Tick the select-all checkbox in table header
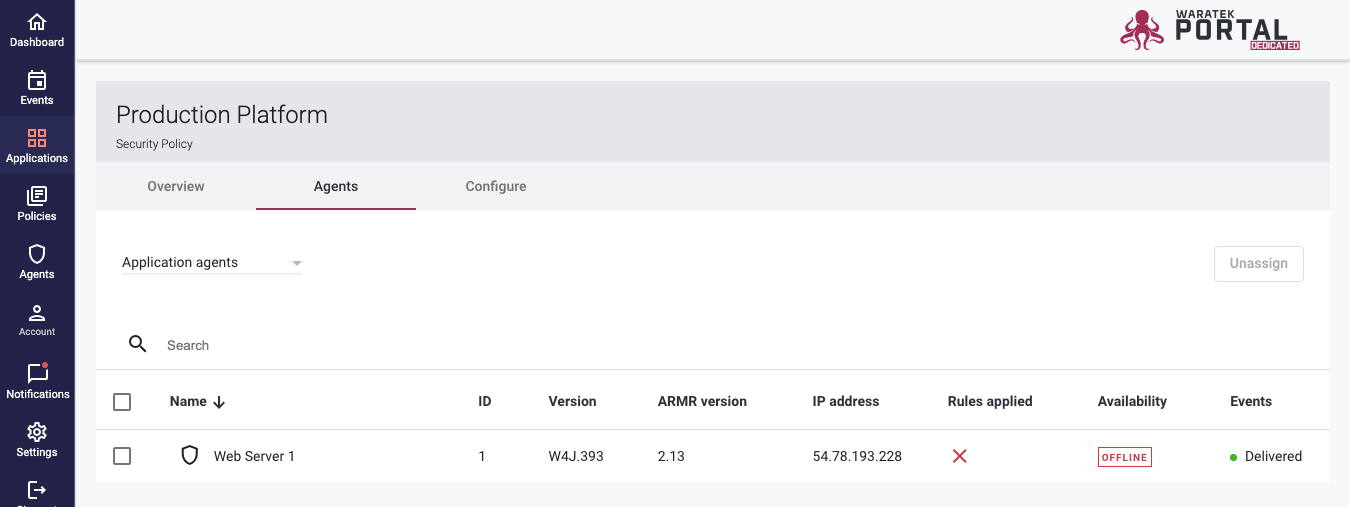1350x507 pixels. point(122,402)
